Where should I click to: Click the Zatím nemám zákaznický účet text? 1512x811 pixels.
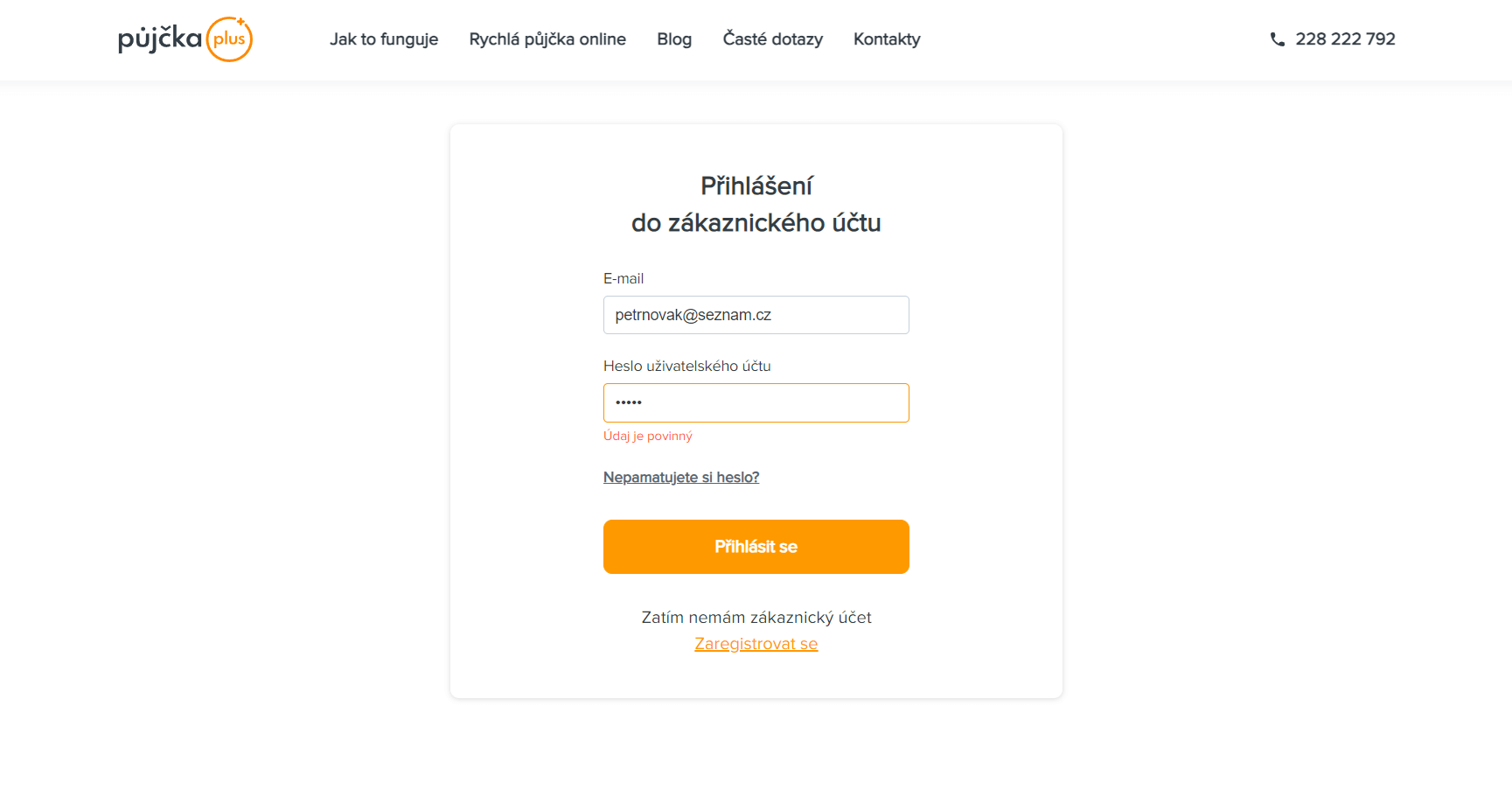pos(756,618)
